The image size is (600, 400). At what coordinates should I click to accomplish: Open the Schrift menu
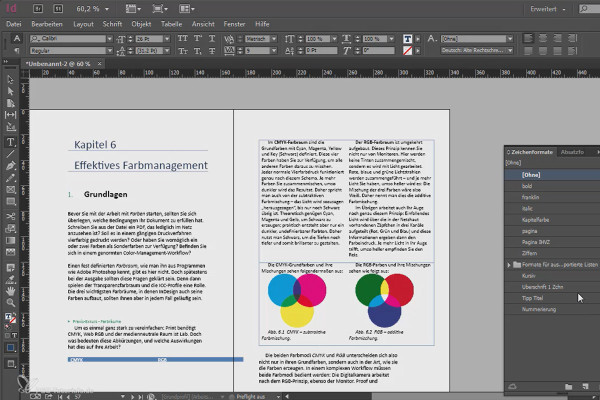(112, 24)
